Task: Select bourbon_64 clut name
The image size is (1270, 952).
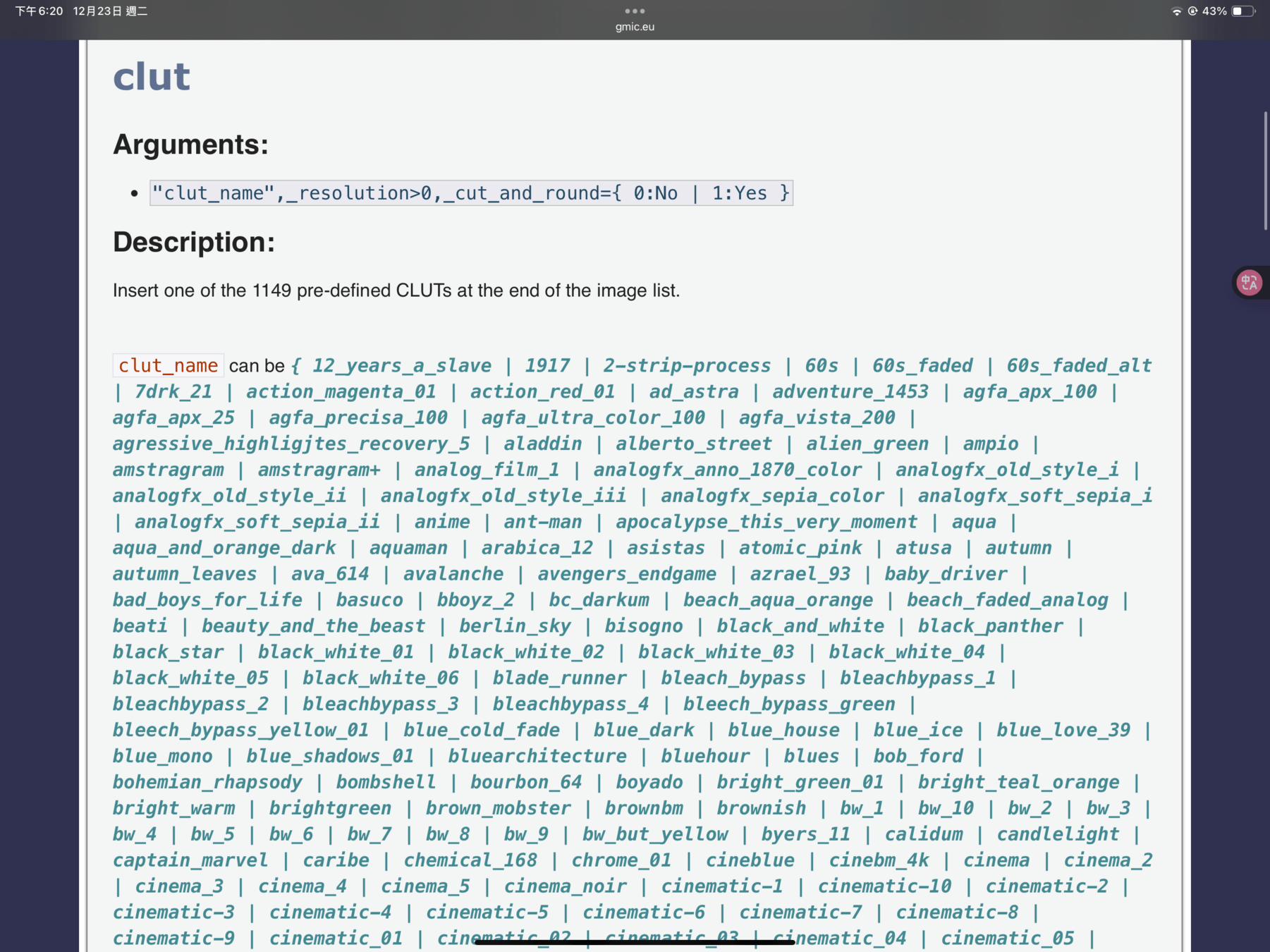Action: [526, 783]
